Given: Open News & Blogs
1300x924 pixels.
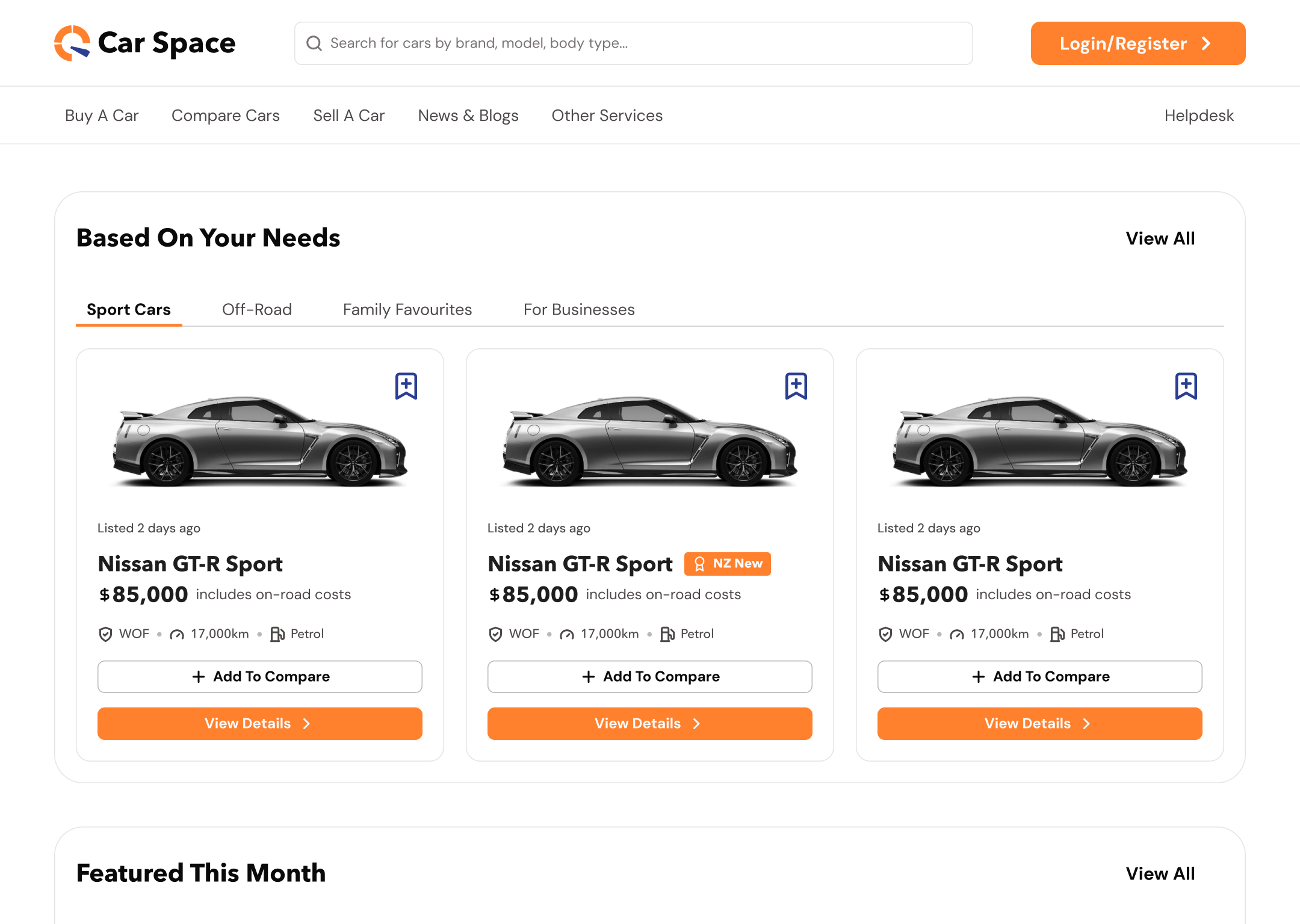Looking at the screenshot, I should click(468, 115).
